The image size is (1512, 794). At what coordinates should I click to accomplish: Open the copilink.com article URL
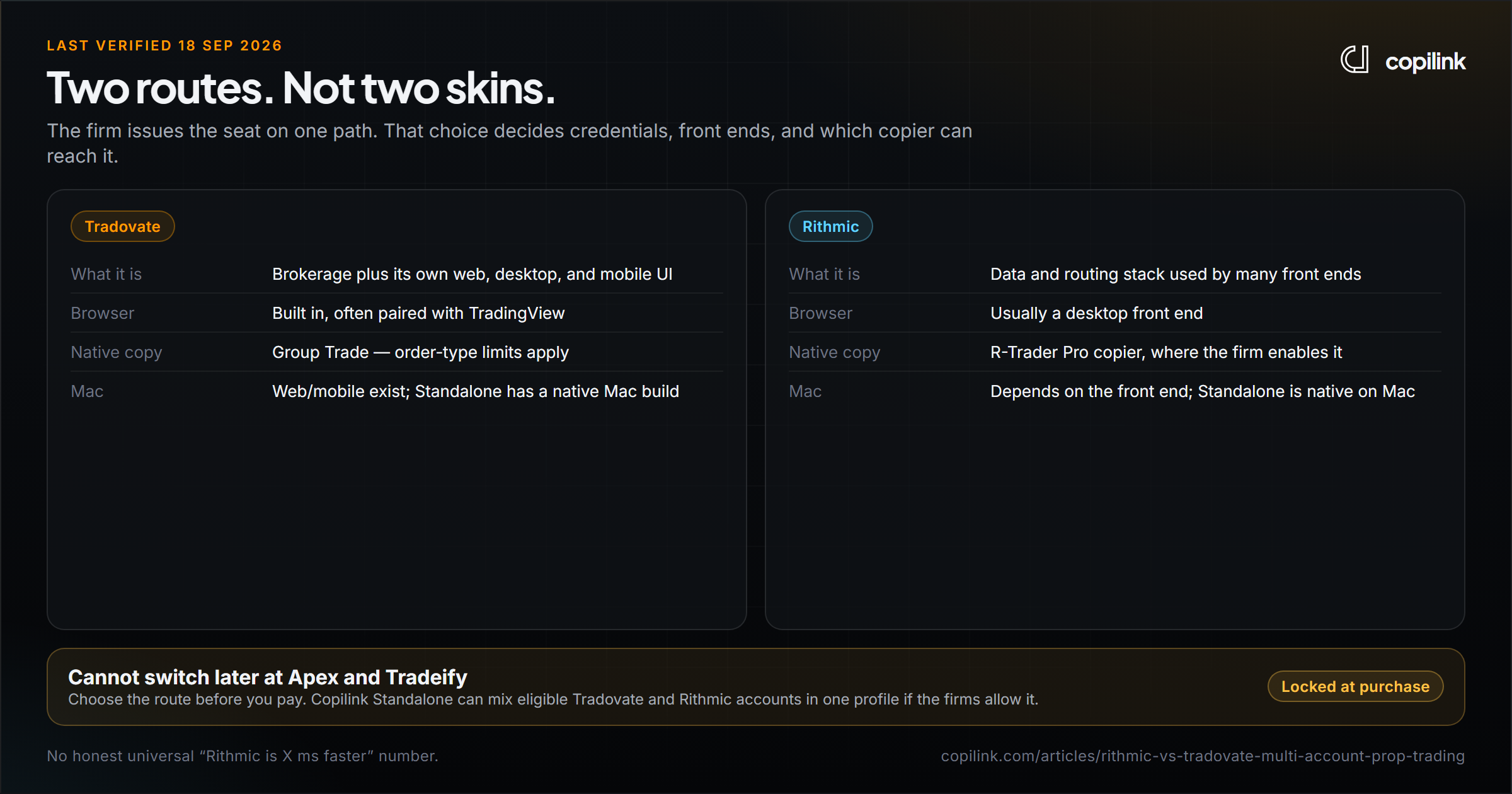1203,756
